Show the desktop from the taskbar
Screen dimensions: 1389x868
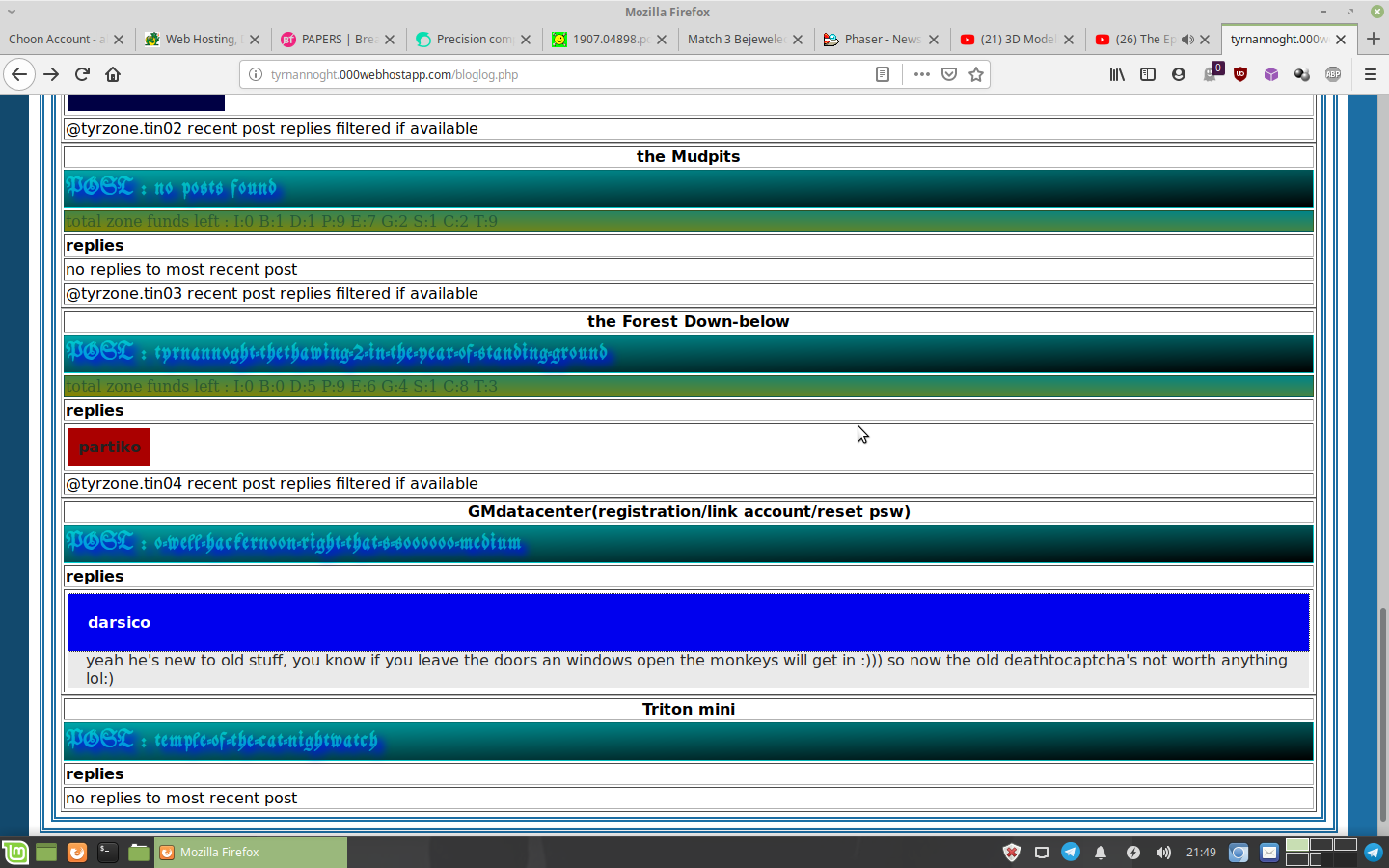click(46, 853)
